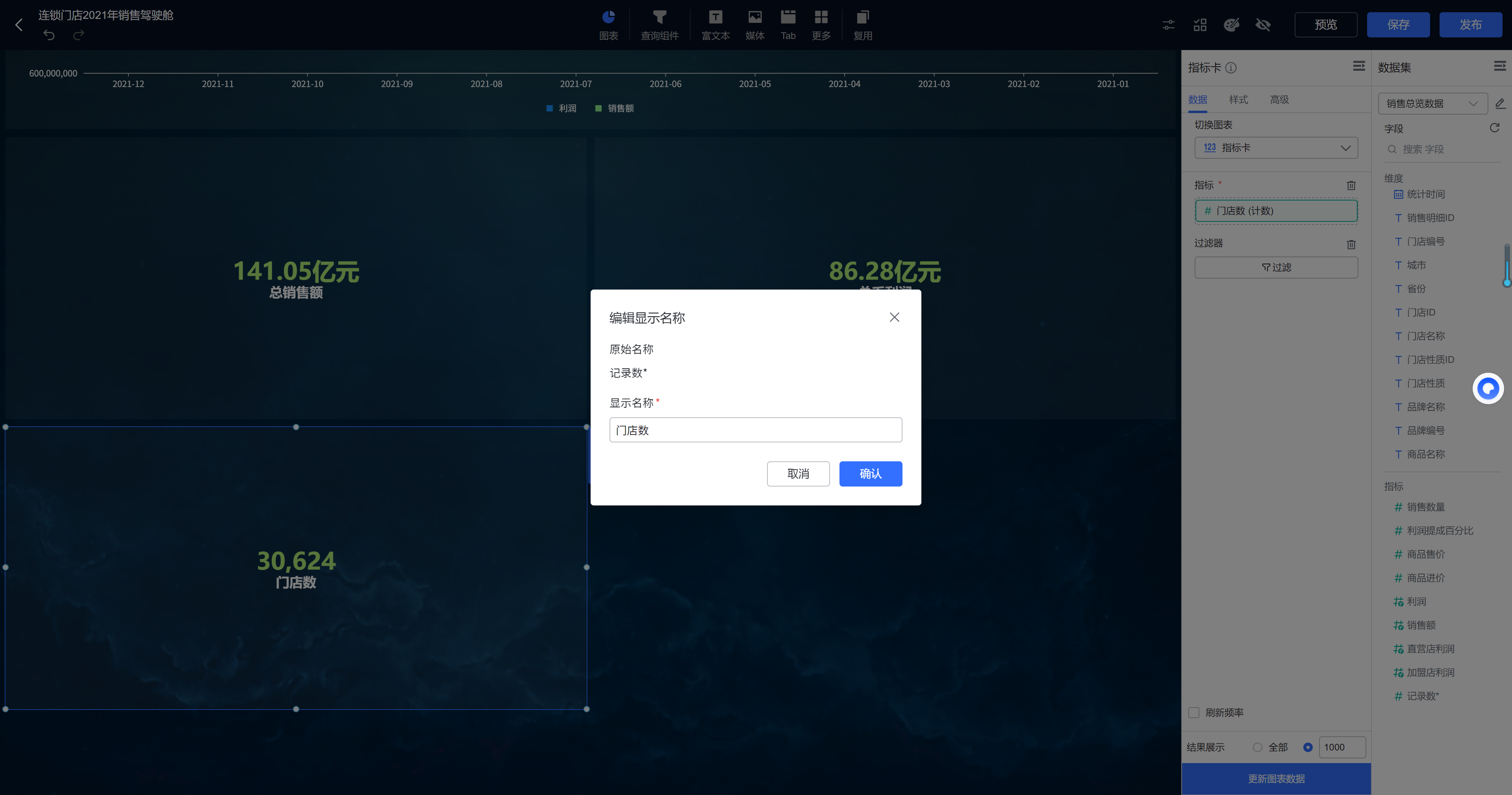Image resolution: width=1512 pixels, height=795 pixels.
Task: Enable the 刷新频率 checkbox
Action: coord(1193,712)
